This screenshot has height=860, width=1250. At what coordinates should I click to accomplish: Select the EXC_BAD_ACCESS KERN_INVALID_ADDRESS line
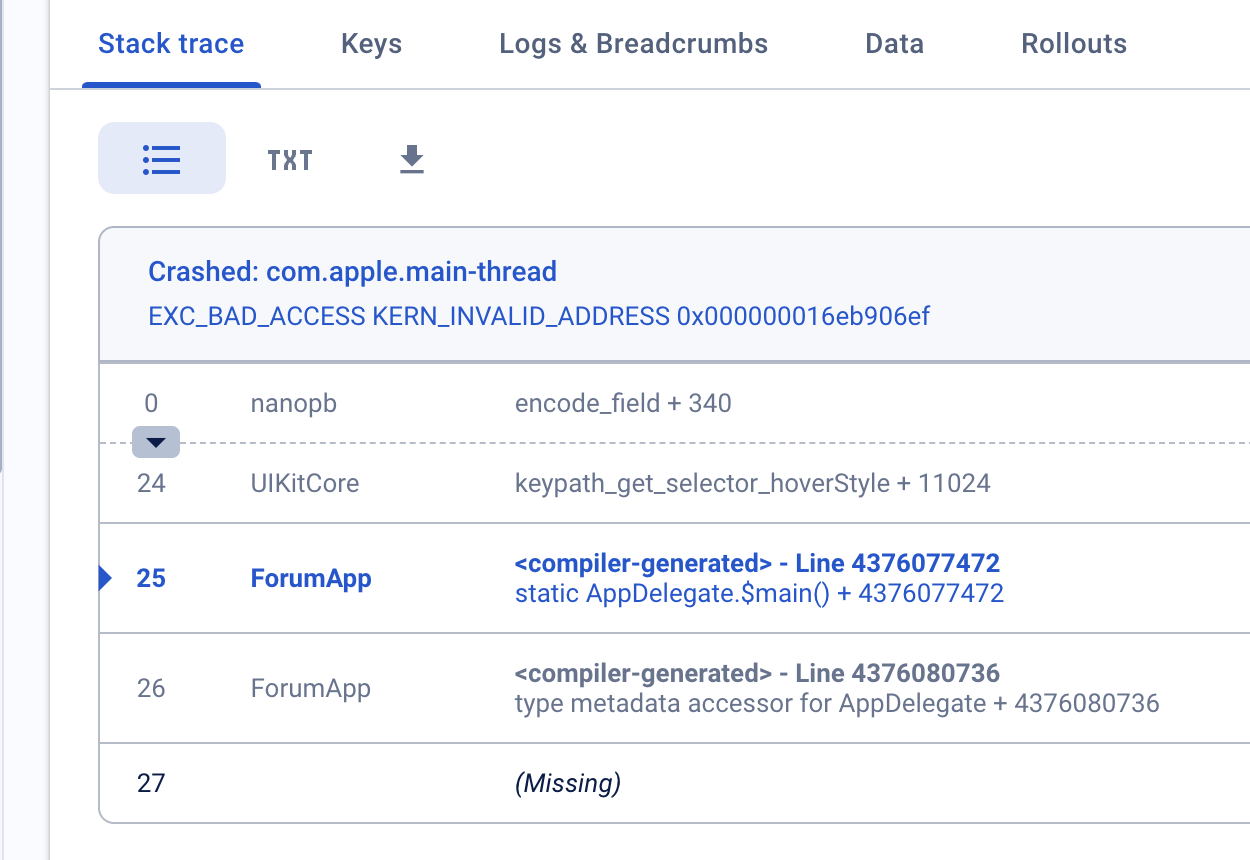pyautogui.click(x=539, y=317)
